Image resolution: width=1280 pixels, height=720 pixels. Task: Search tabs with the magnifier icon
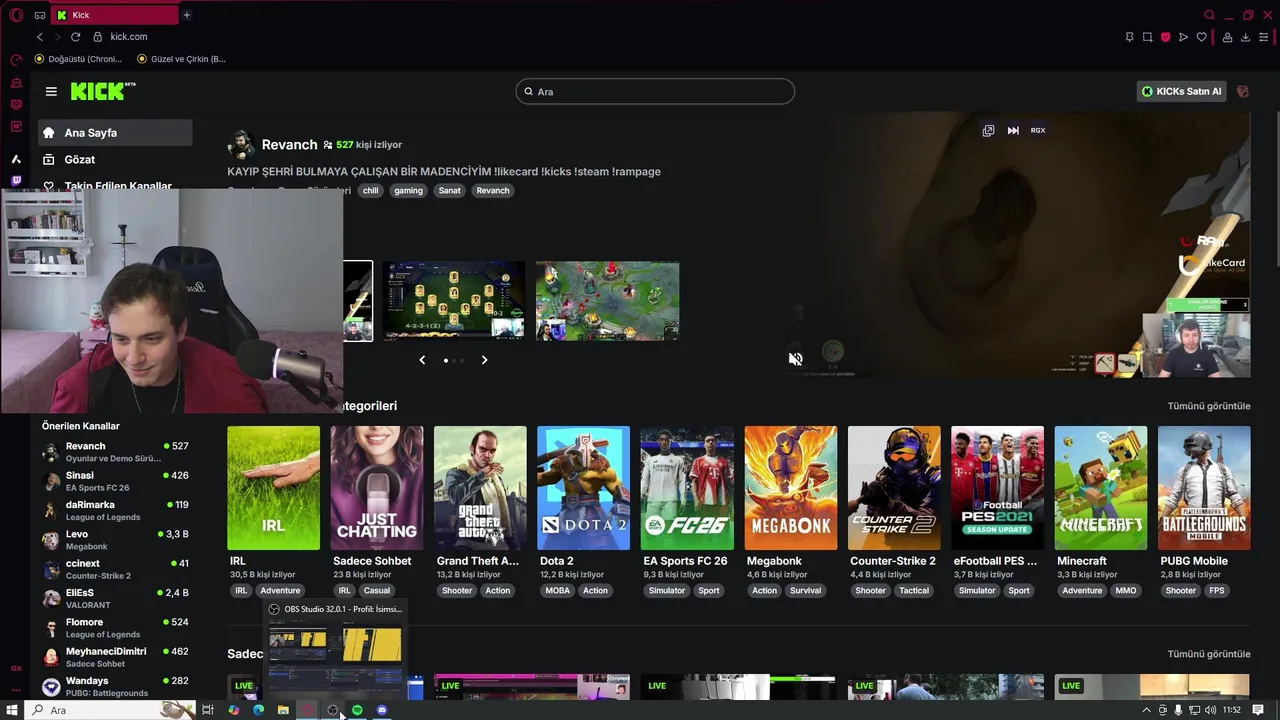click(1209, 15)
